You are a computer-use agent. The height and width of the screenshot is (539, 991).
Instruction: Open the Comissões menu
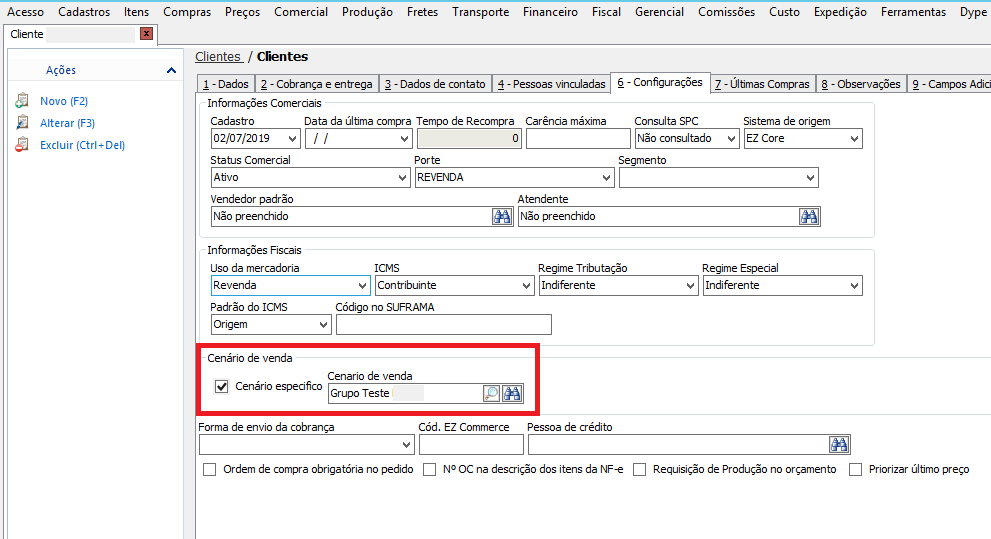click(726, 12)
